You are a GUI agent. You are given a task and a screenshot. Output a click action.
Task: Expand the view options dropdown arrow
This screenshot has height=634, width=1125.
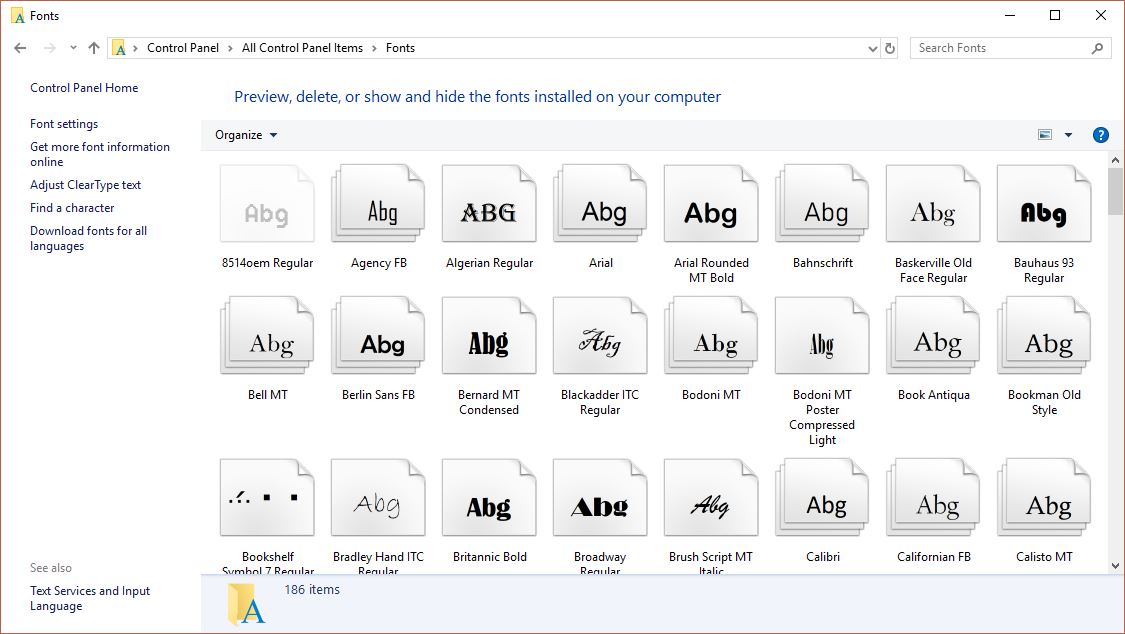[x=1068, y=135]
